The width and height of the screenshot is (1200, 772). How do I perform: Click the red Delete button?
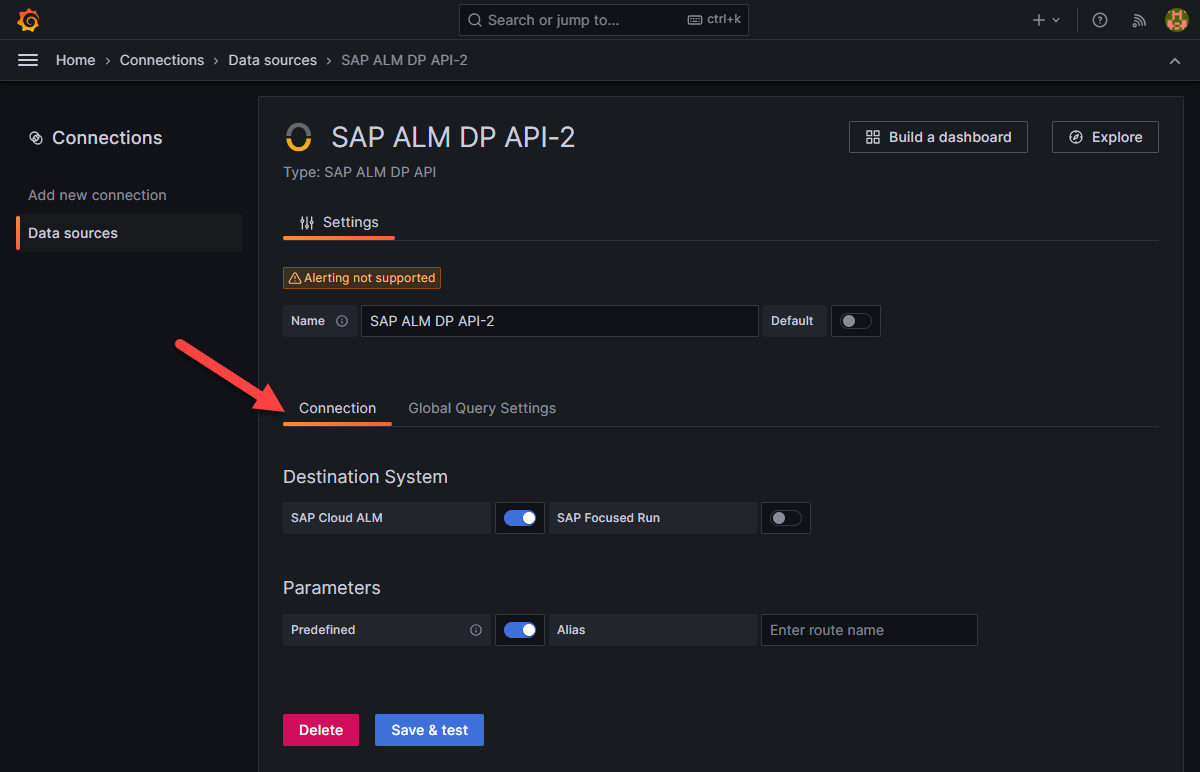click(x=321, y=730)
